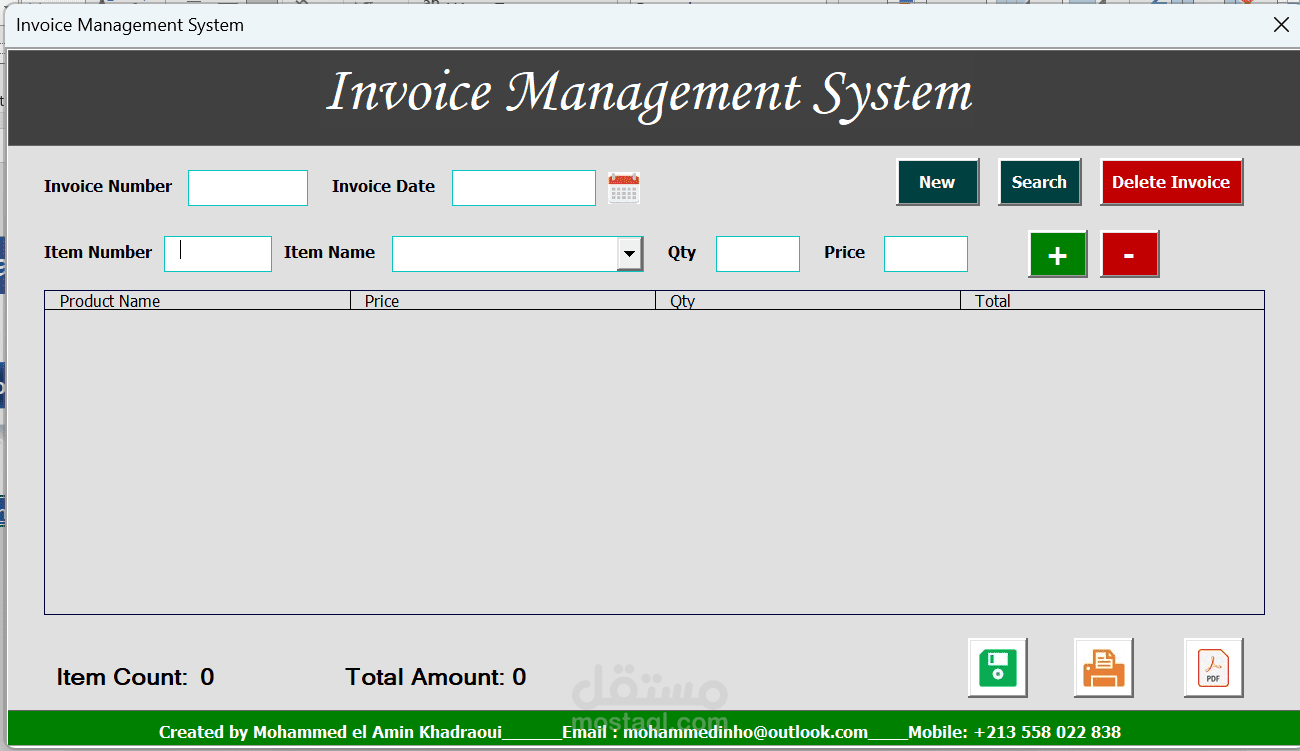Click the Product Name column header

(198, 301)
